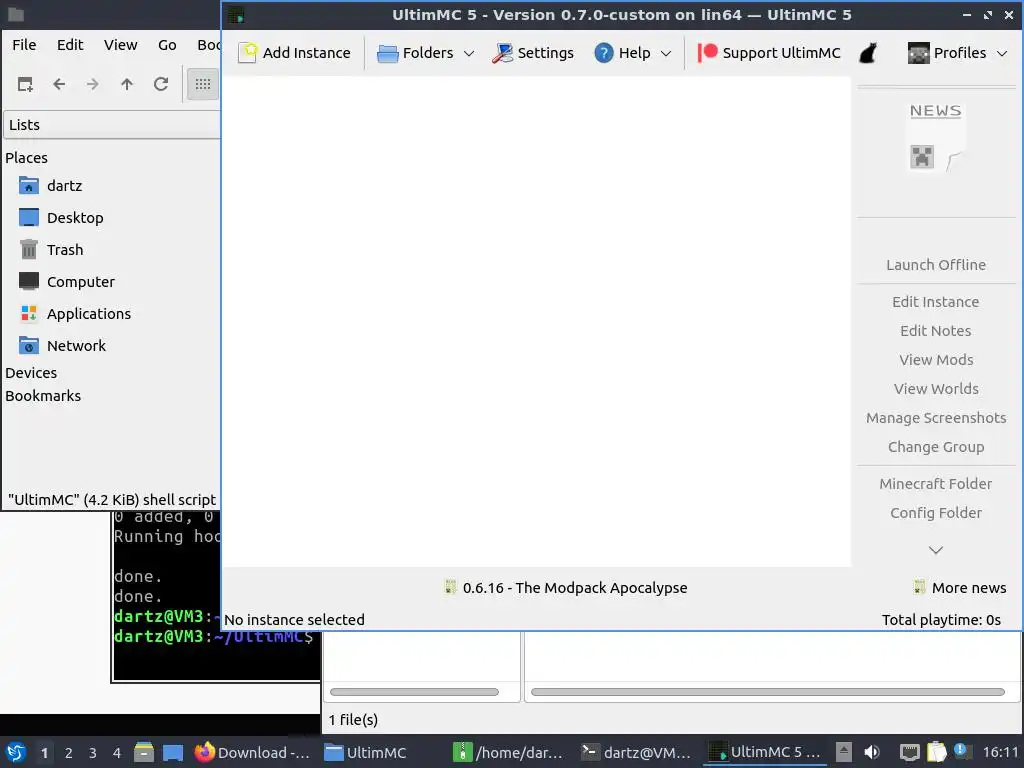The image size is (1024, 768).
Task: Go up one folder in file manager
Action: 127,84
